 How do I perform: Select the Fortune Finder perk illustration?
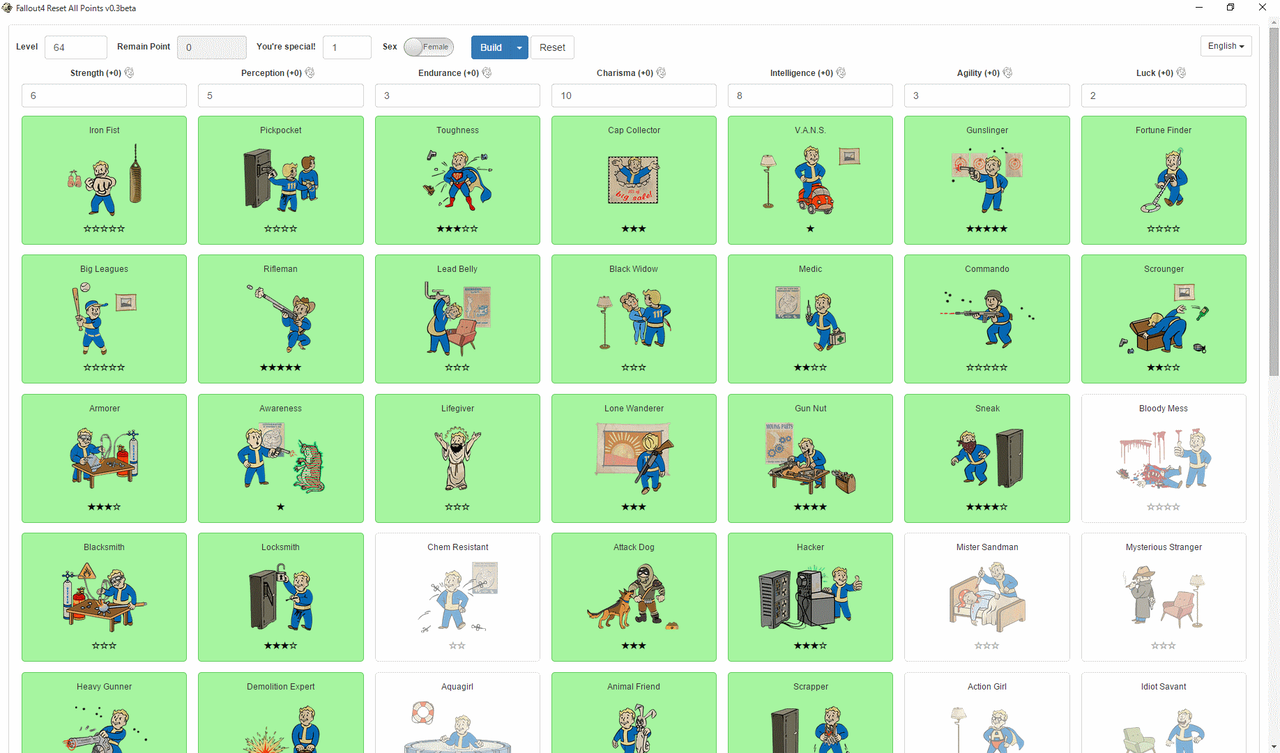(1164, 180)
